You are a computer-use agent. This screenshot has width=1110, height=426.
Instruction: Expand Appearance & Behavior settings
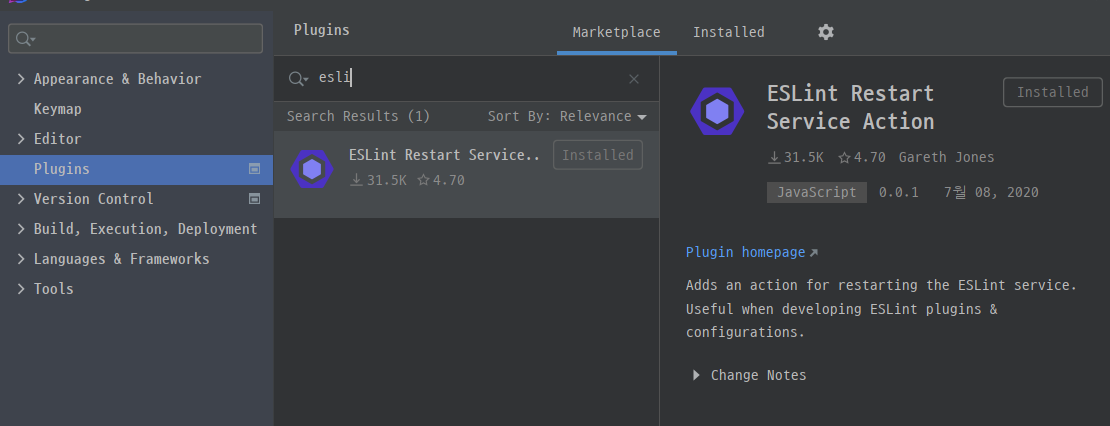(x=21, y=79)
